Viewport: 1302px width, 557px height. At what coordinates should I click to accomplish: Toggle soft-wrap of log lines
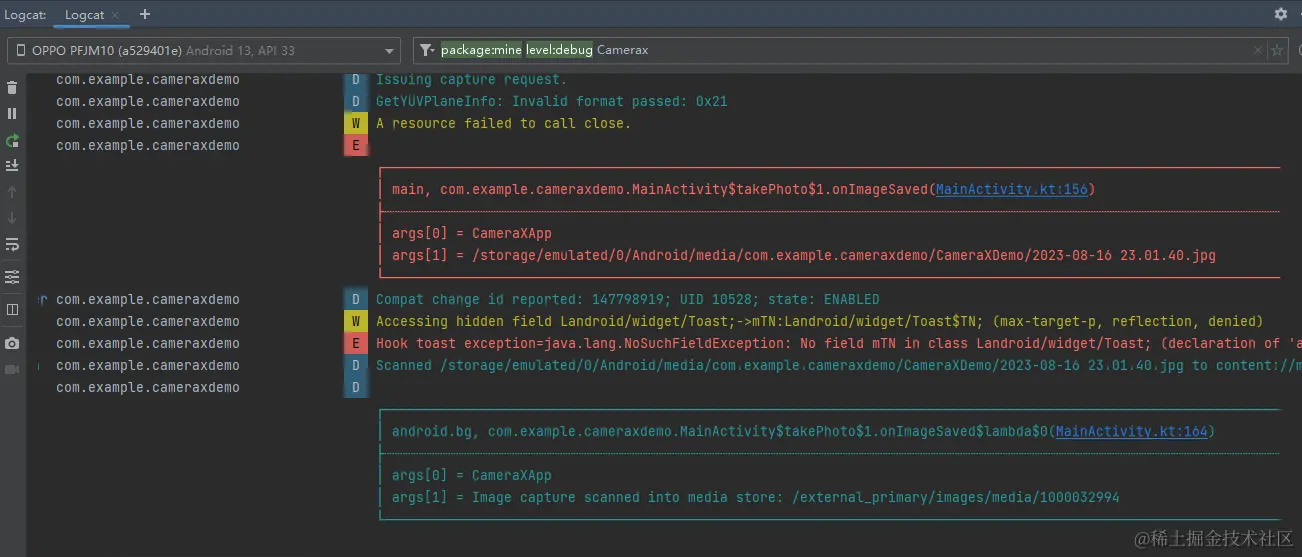point(12,244)
